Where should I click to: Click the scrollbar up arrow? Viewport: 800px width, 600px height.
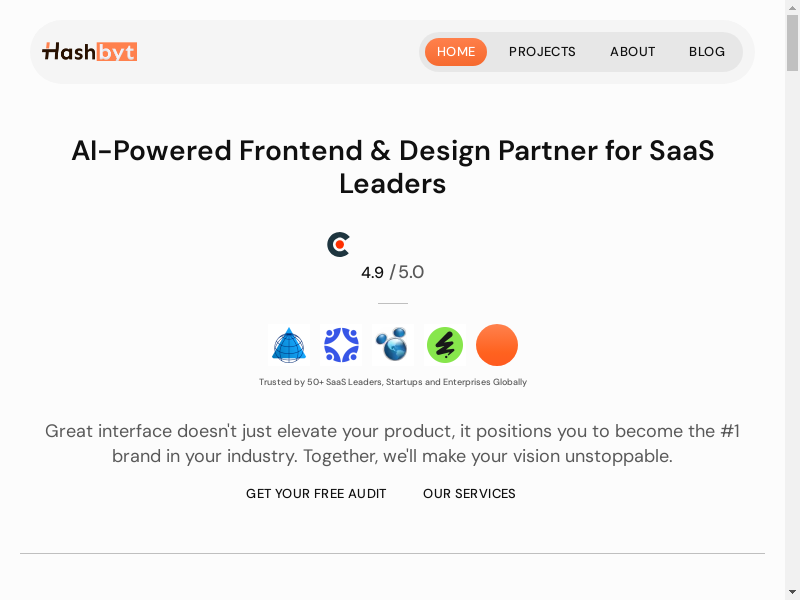[792, 7]
